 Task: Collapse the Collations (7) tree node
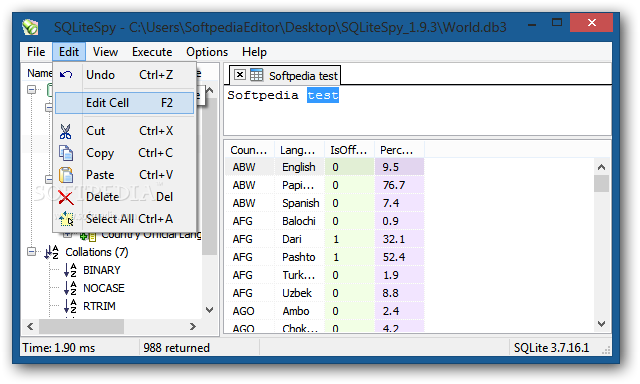click(31, 252)
